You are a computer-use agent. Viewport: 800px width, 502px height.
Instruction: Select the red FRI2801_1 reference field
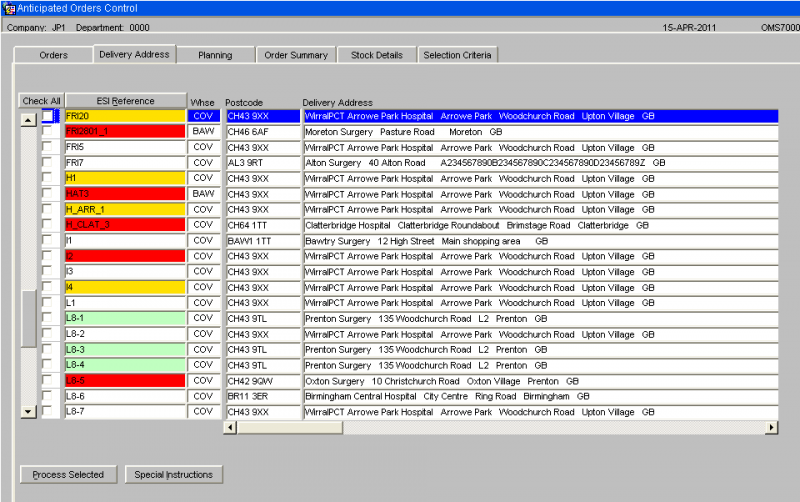(125, 132)
